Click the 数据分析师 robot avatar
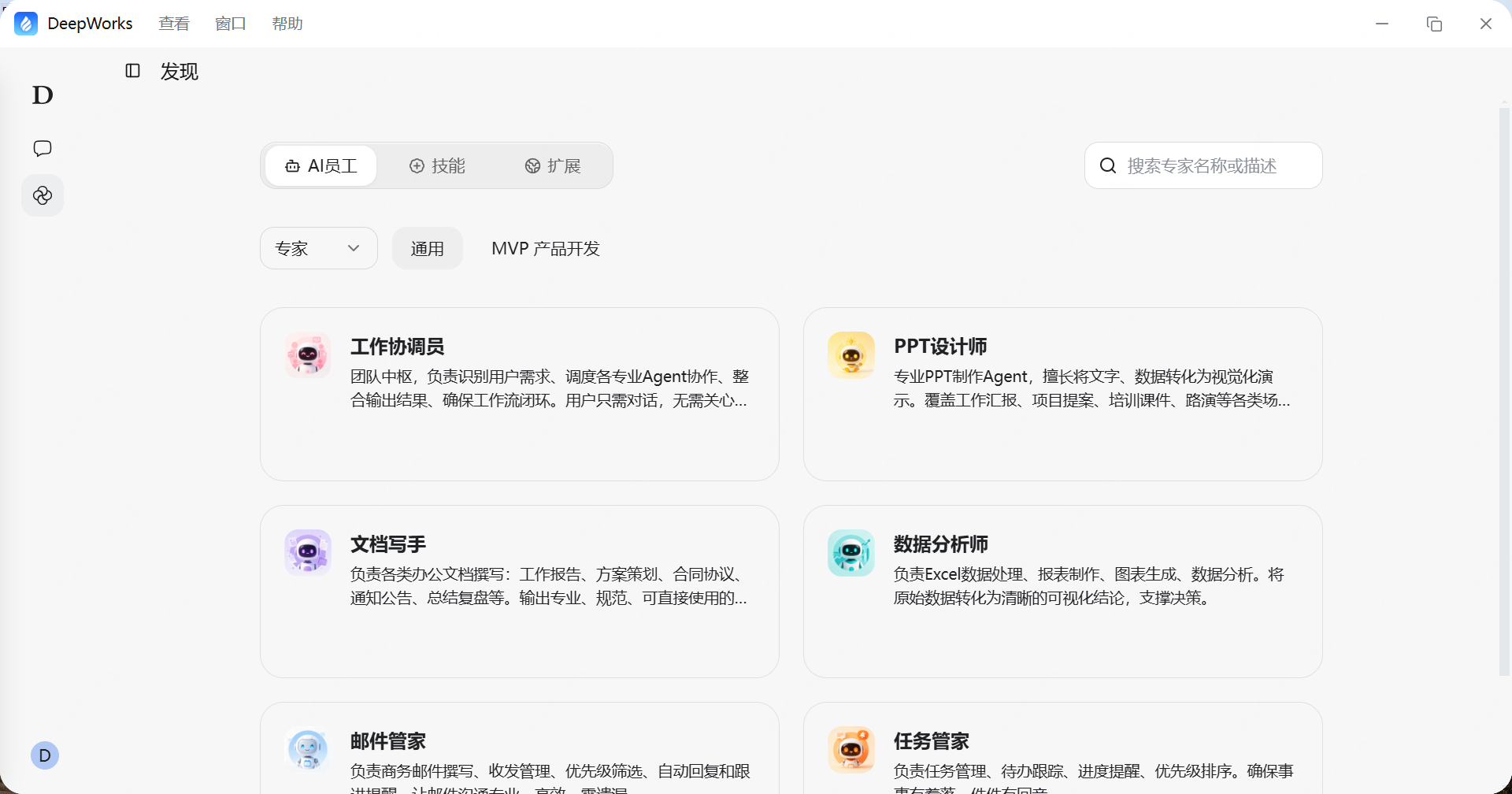The image size is (1512, 794). click(x=851, y=552)
